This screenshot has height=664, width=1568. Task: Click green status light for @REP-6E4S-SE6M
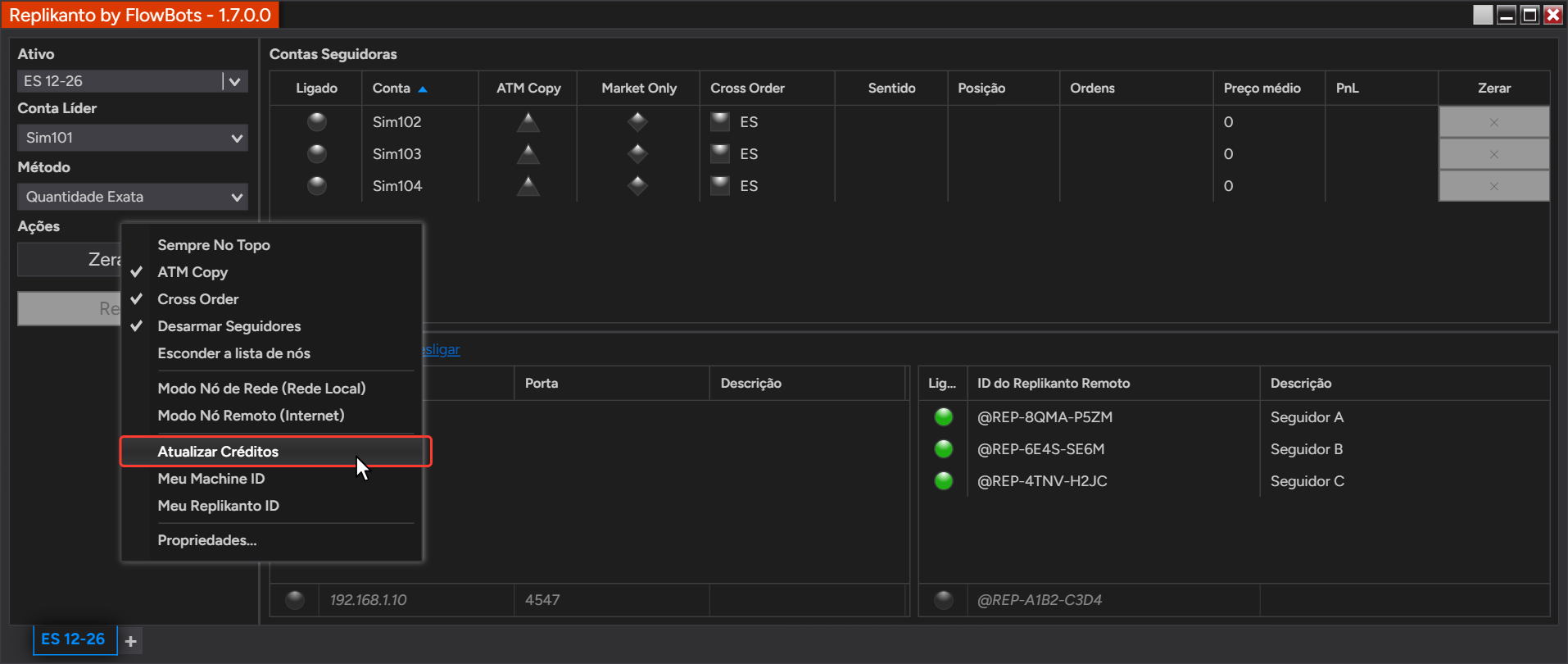[x=944, y=449]
